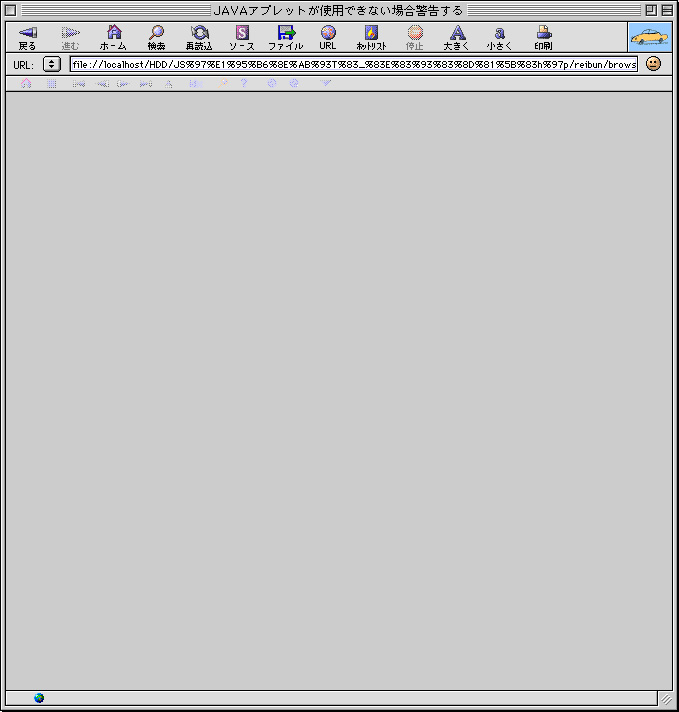Click the smiley face status icon
Viewport: 679px width, 712px height.
[653, 64]
